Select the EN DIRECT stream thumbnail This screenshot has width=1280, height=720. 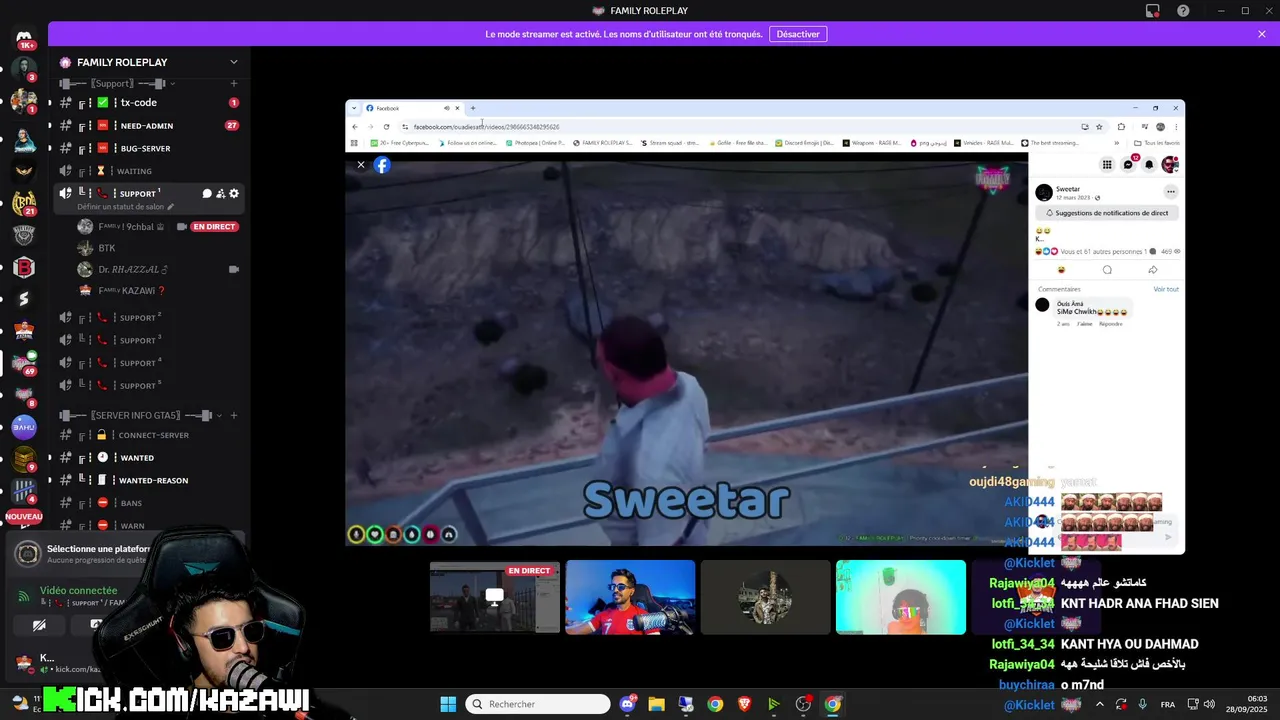pyautogui.click(x=495, y=597)
